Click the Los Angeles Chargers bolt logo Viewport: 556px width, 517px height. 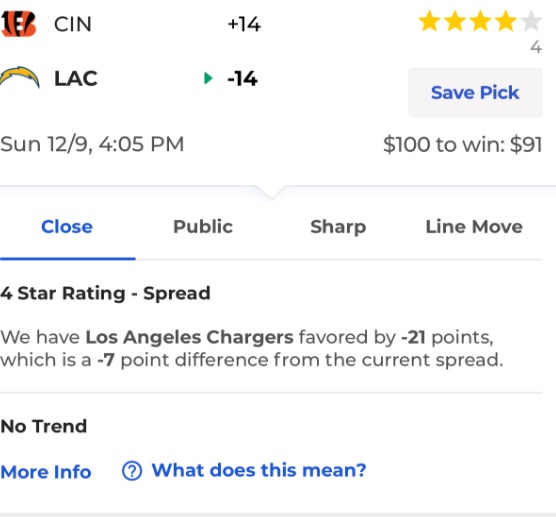coord(20,77)
